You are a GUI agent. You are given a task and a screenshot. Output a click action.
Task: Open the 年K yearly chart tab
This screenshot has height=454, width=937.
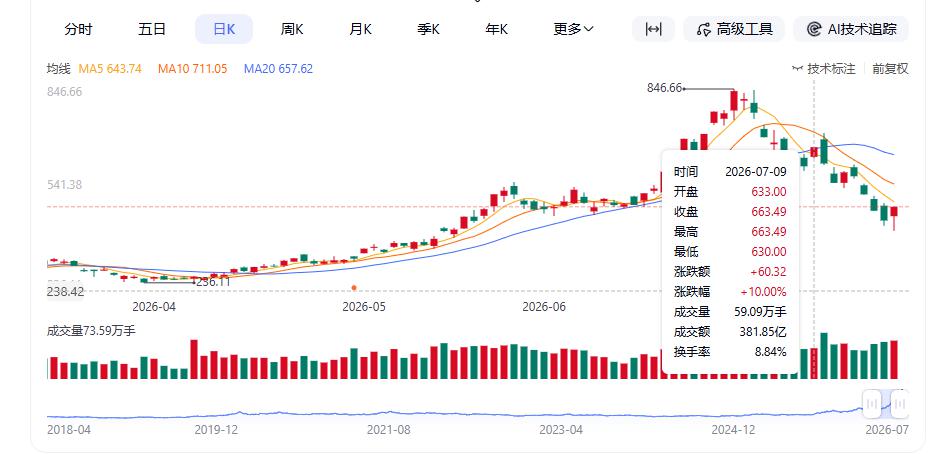tap(497, 29)
